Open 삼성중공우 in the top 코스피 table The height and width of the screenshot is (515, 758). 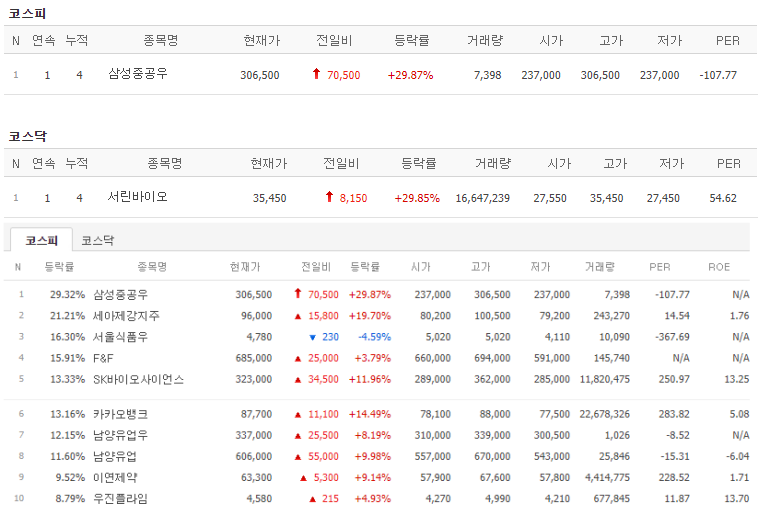138,74
